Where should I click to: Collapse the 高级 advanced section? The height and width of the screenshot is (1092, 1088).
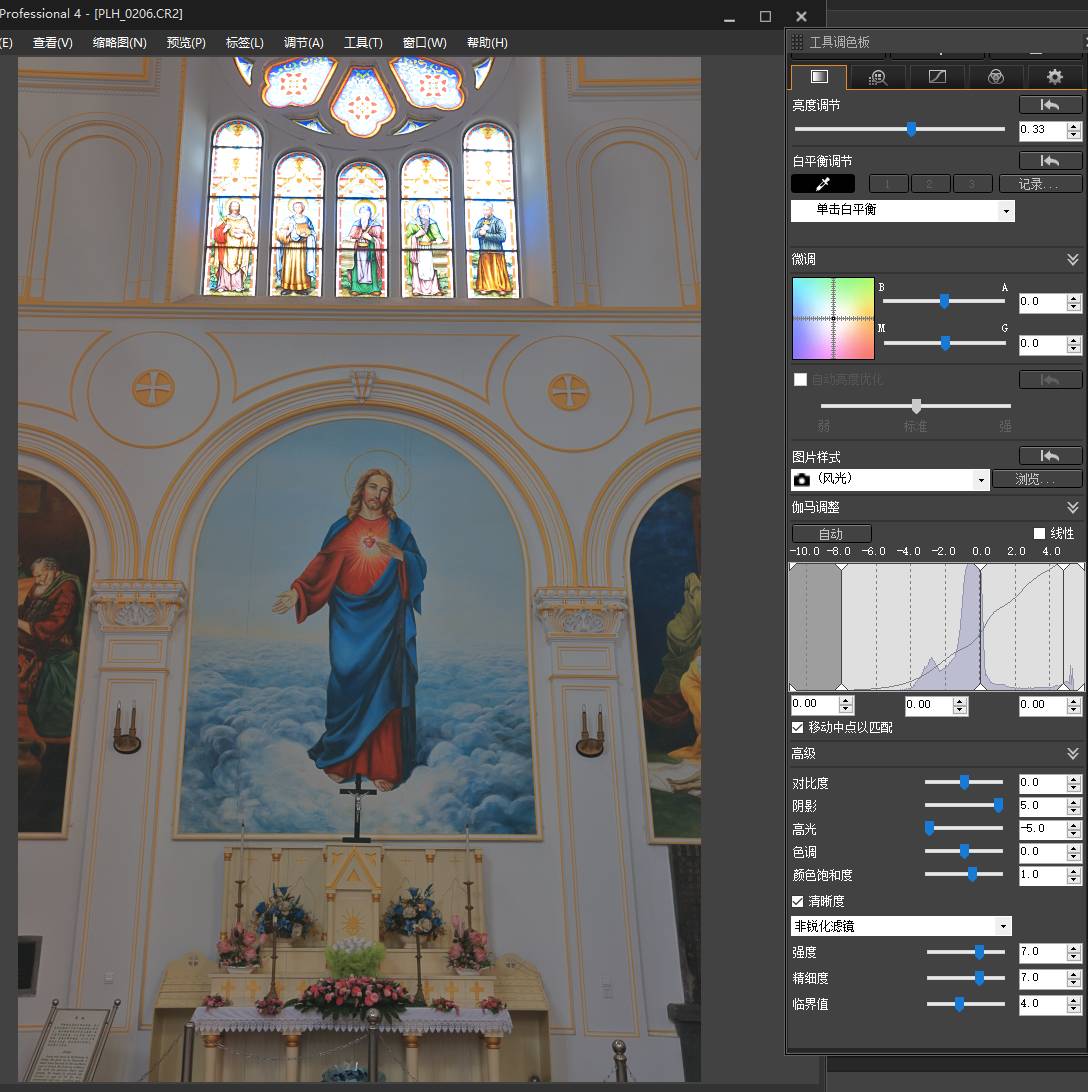1073,754
